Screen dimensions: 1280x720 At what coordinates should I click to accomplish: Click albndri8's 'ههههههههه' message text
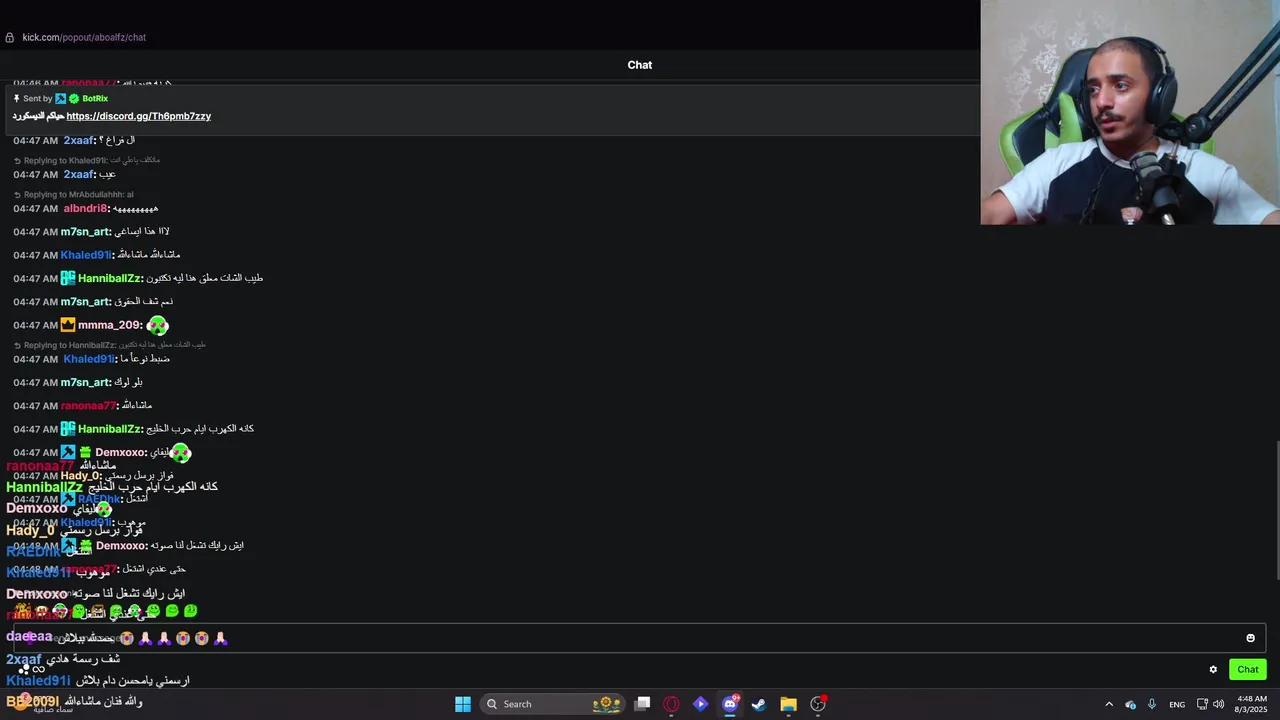click(135, 209)
